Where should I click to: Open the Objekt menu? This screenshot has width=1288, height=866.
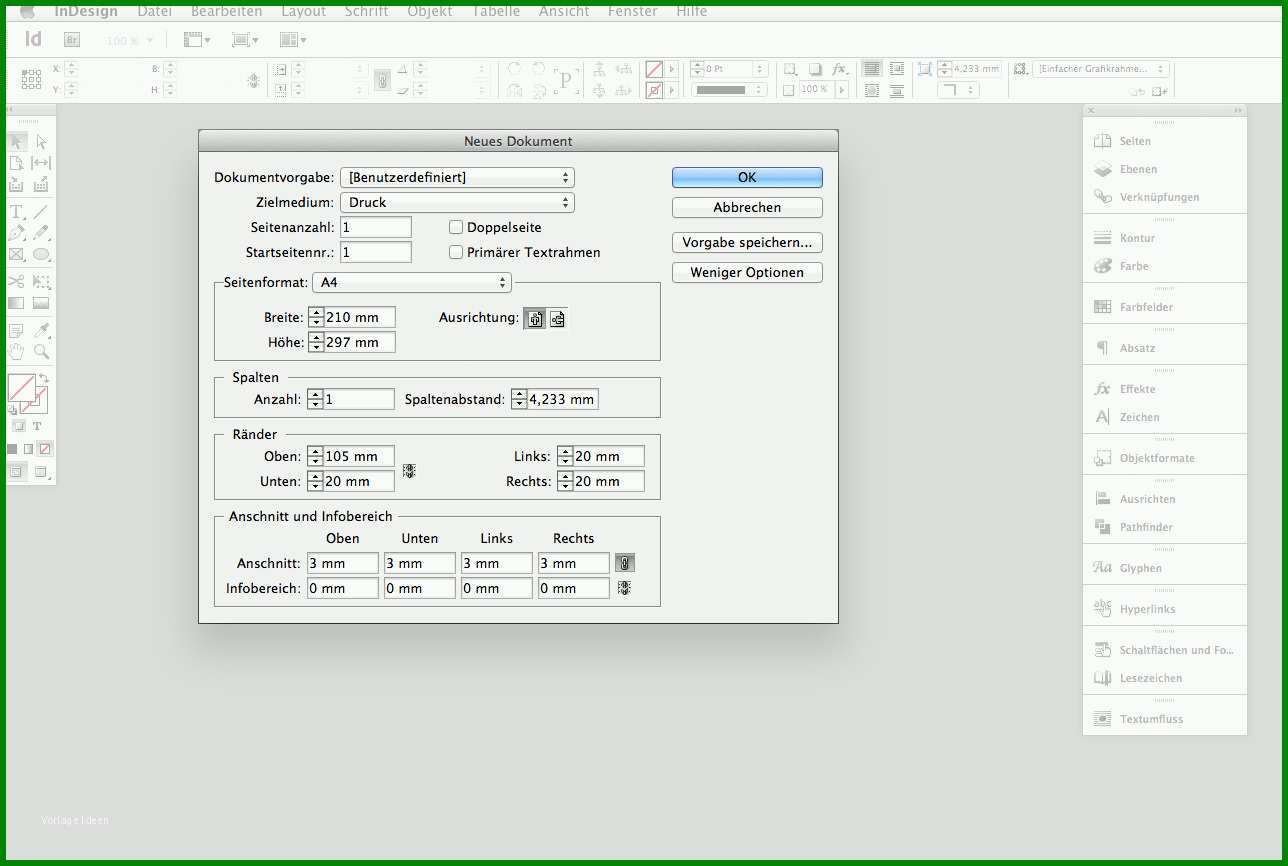(x=429, y=11)
